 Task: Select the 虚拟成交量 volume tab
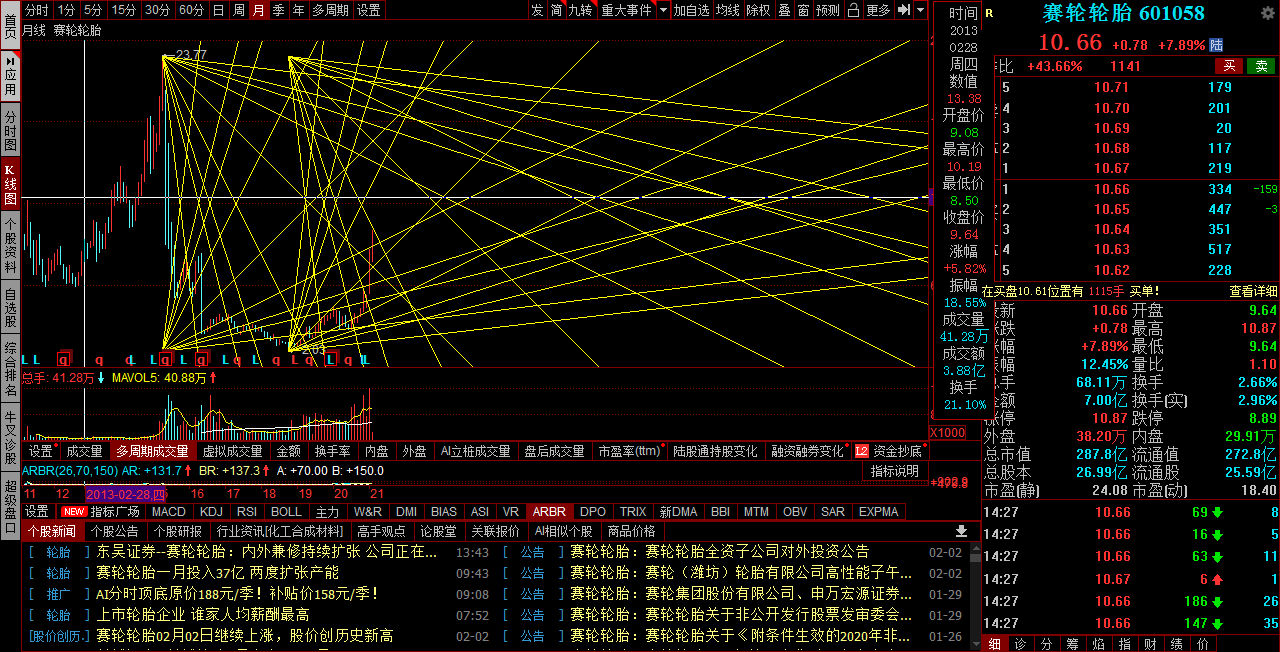232,451
